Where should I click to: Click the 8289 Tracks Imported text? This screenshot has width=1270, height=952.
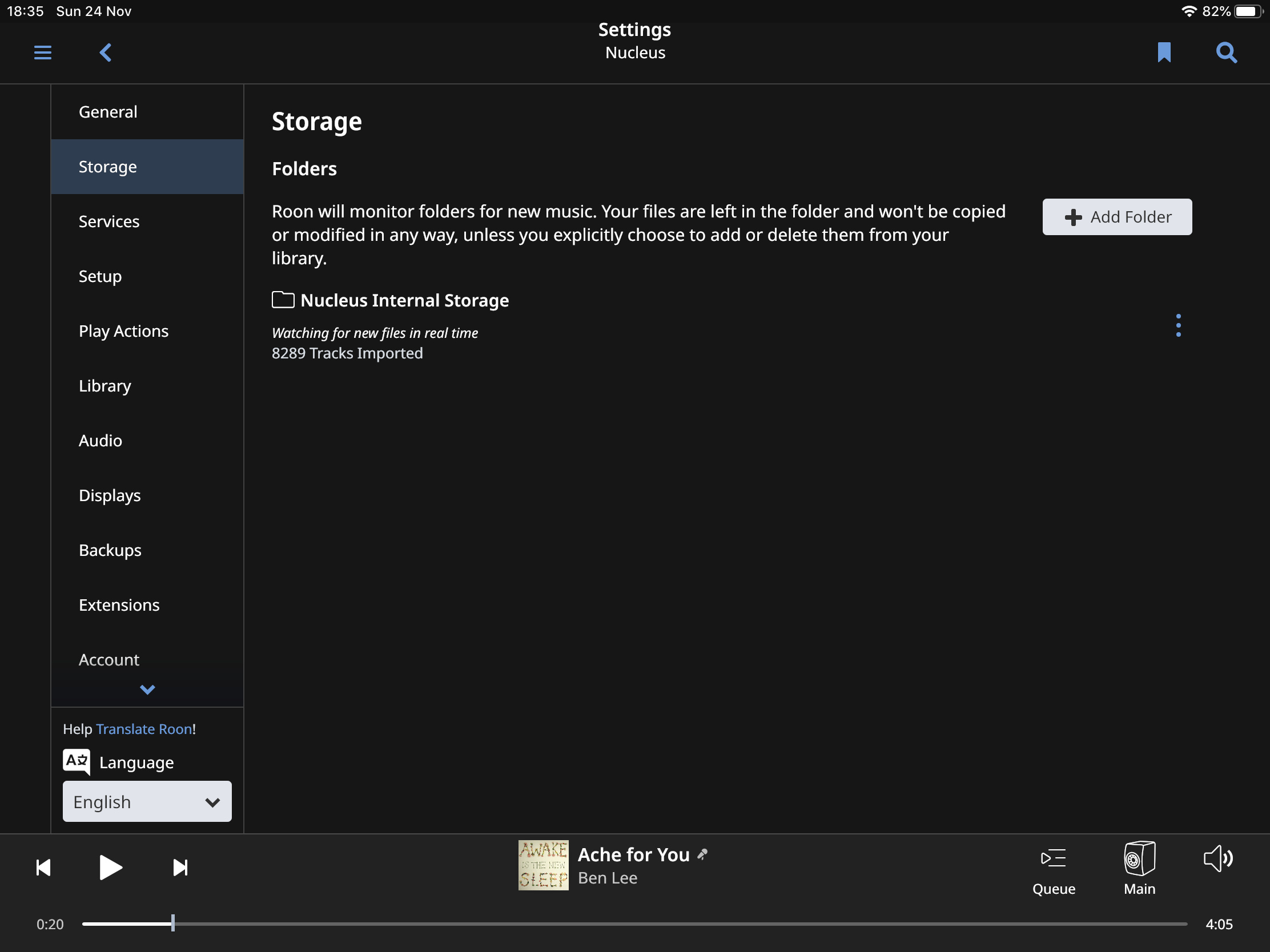click(347, 353)
